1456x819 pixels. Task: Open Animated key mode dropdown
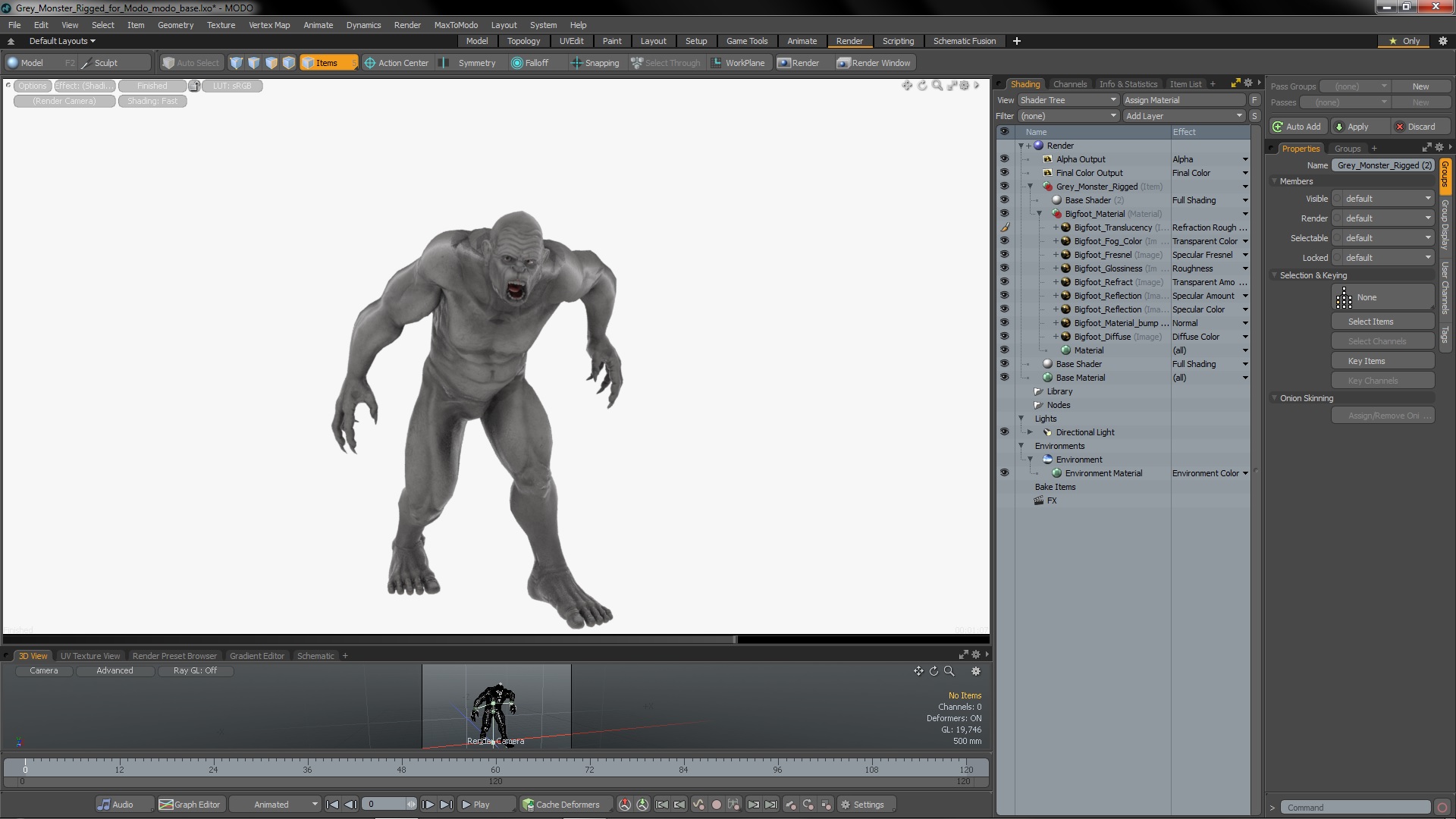pos(275,805)
